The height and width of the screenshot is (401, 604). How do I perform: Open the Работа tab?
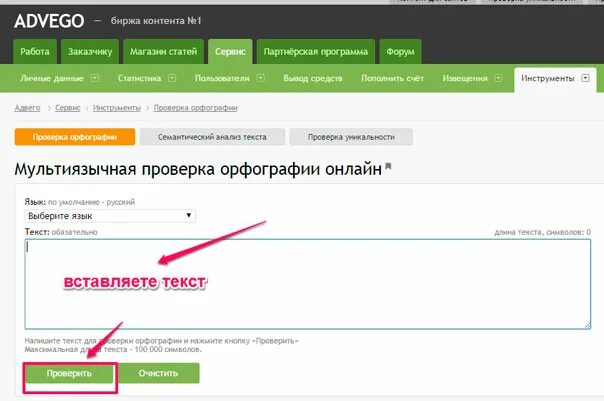[35, 52]
